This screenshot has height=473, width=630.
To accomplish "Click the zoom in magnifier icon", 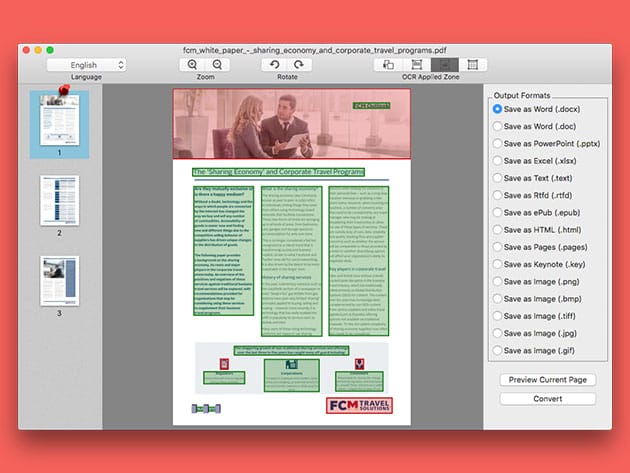I will pyautogui.click(x=194, y=64).
